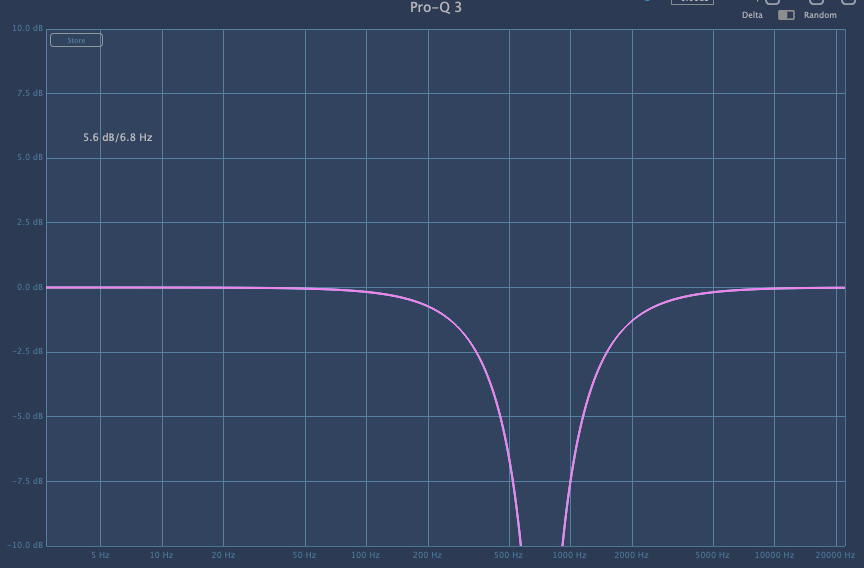Click the 5000 Hz frequency label

(712, 555)
